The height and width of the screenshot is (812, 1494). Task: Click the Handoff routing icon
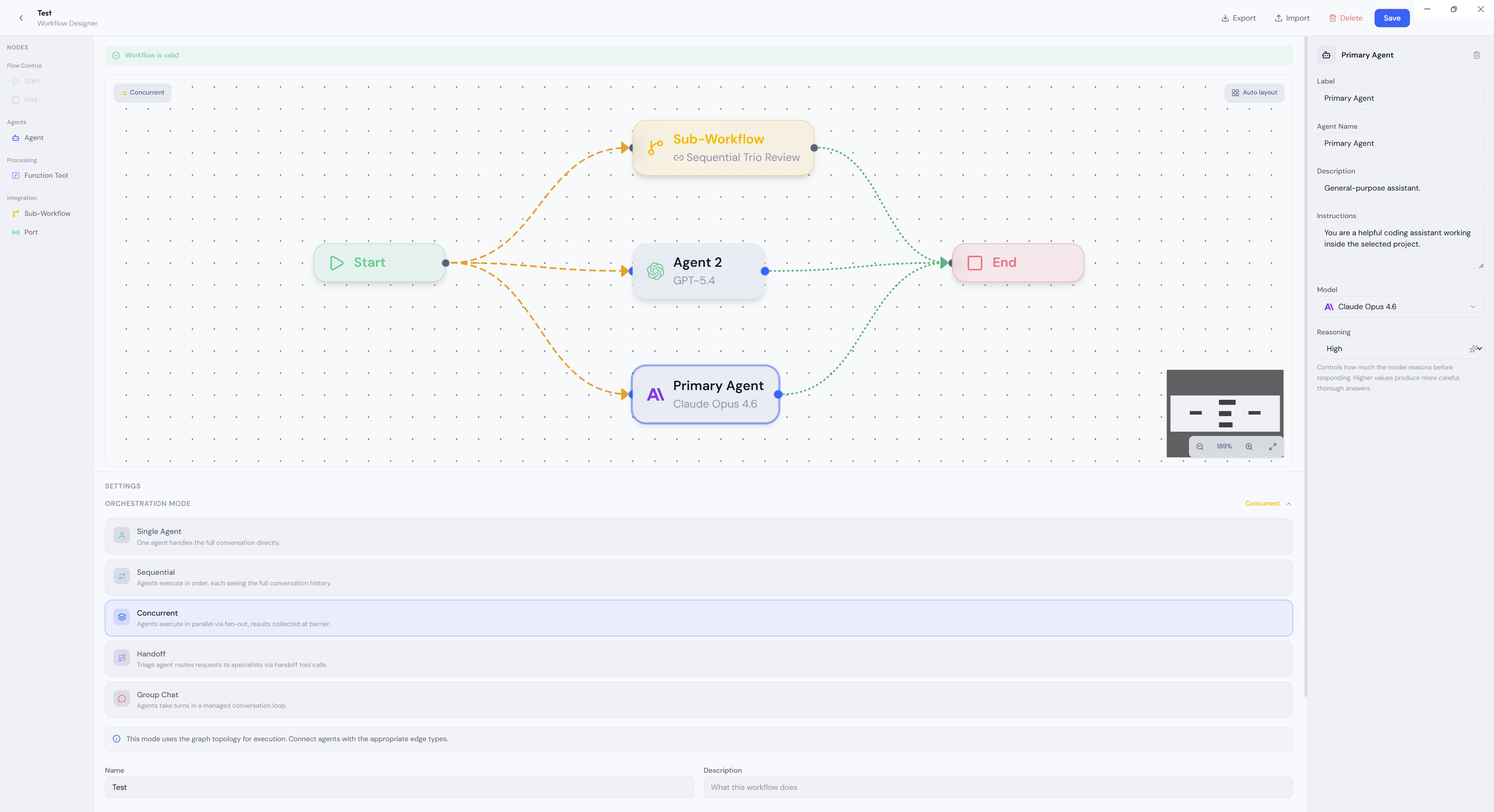click(x=122, y=658)
